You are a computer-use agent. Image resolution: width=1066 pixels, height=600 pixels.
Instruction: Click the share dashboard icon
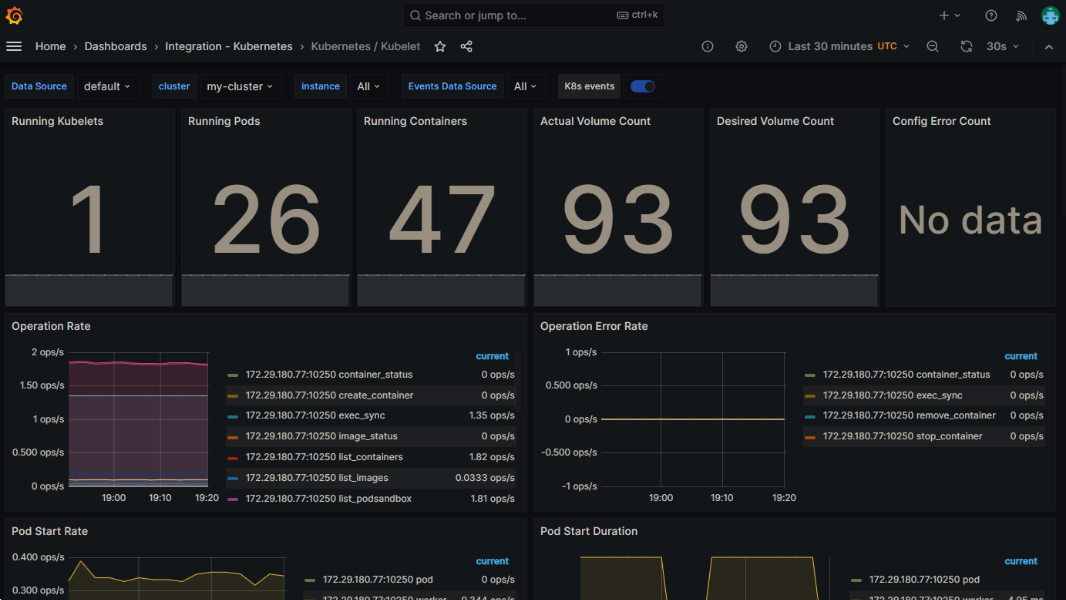466,46
